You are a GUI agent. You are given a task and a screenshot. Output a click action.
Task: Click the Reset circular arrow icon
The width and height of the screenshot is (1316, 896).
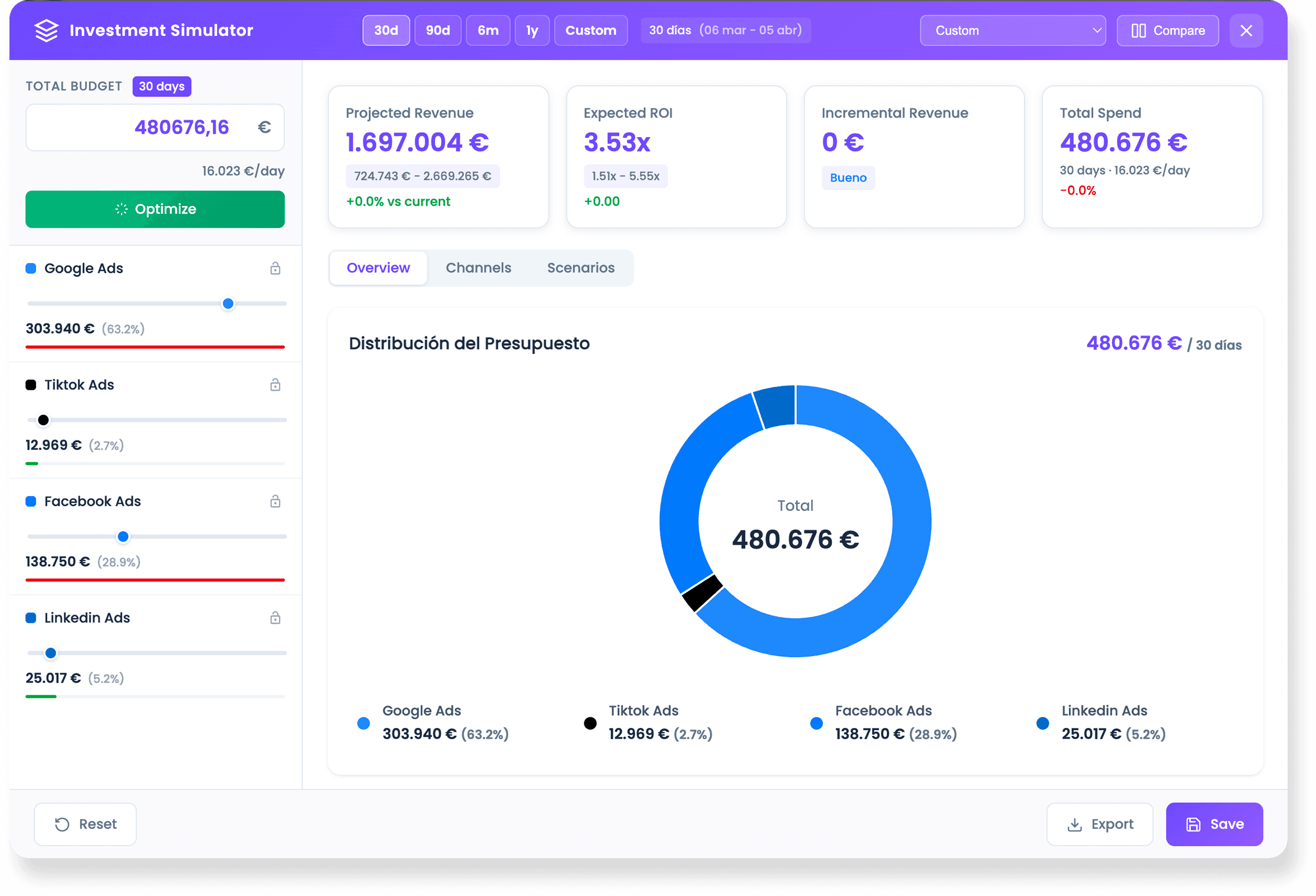click(62, 824)
